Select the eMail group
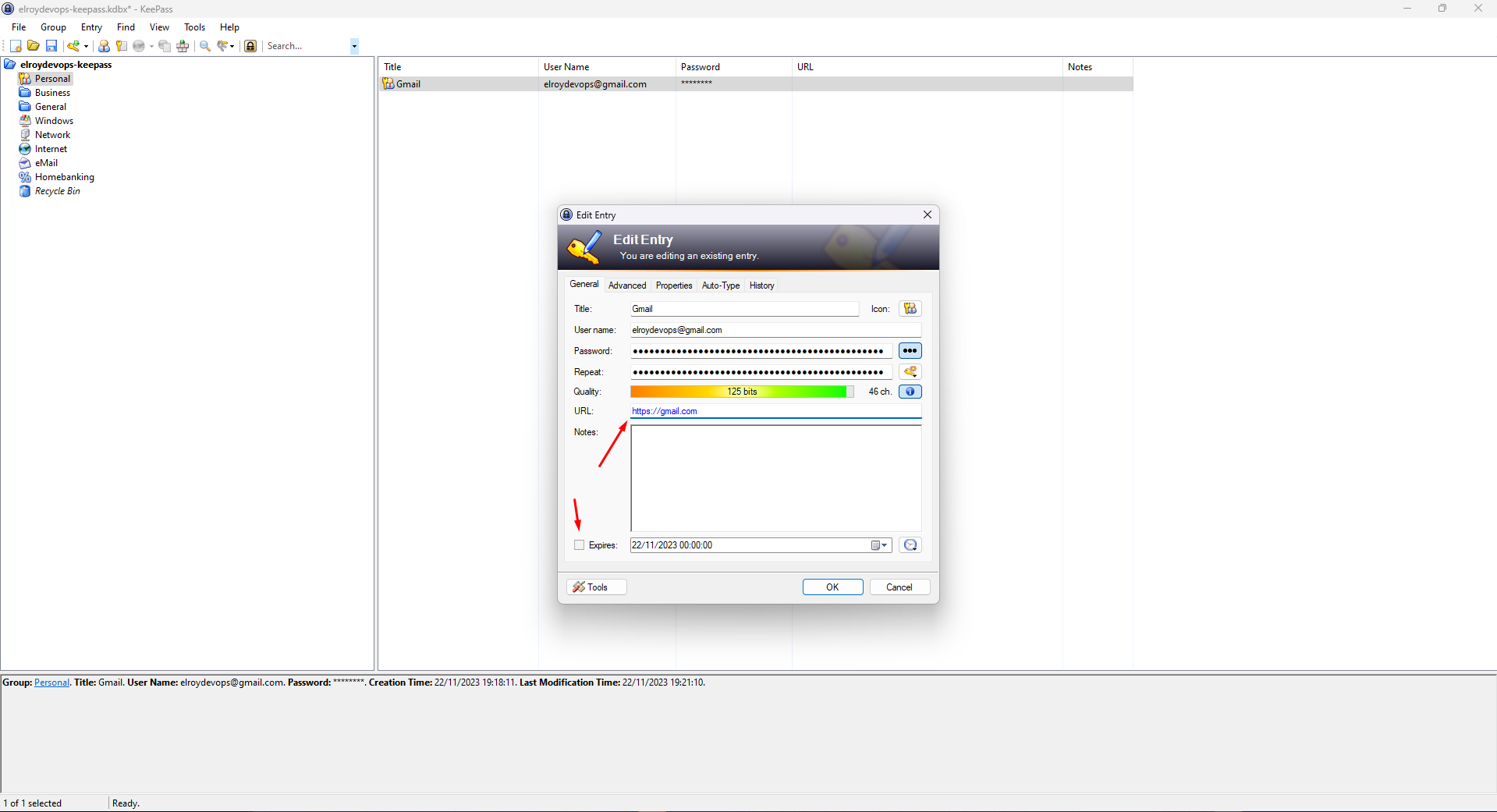Screen dimensions: 1497x812 (x=46, y=163)
